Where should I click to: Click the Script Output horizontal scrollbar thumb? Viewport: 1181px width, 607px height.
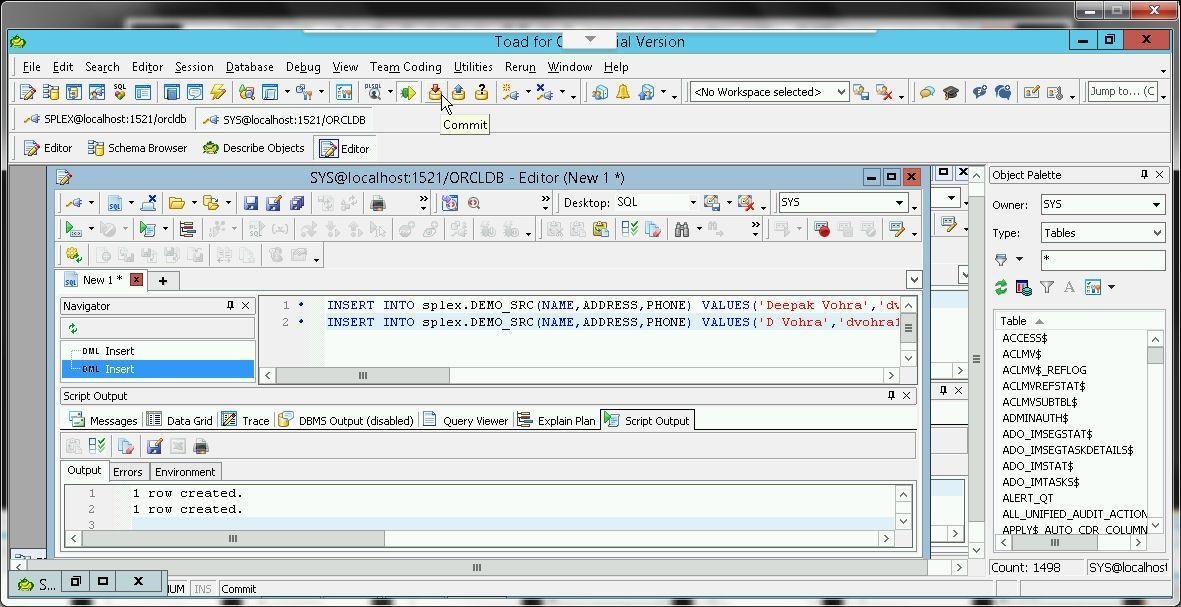[233, 538]
